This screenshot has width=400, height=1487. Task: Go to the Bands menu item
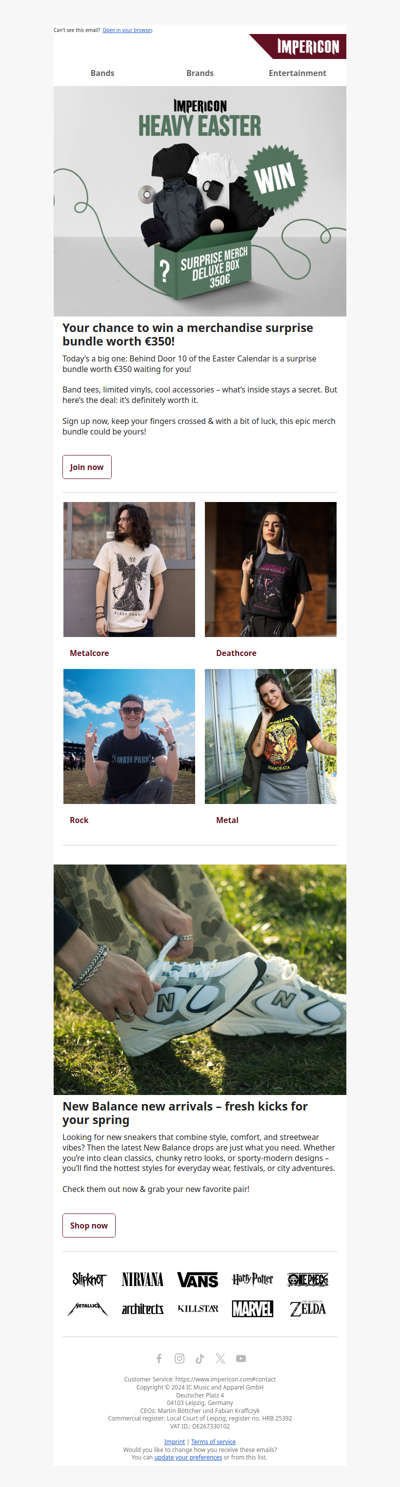pos(102,73)
